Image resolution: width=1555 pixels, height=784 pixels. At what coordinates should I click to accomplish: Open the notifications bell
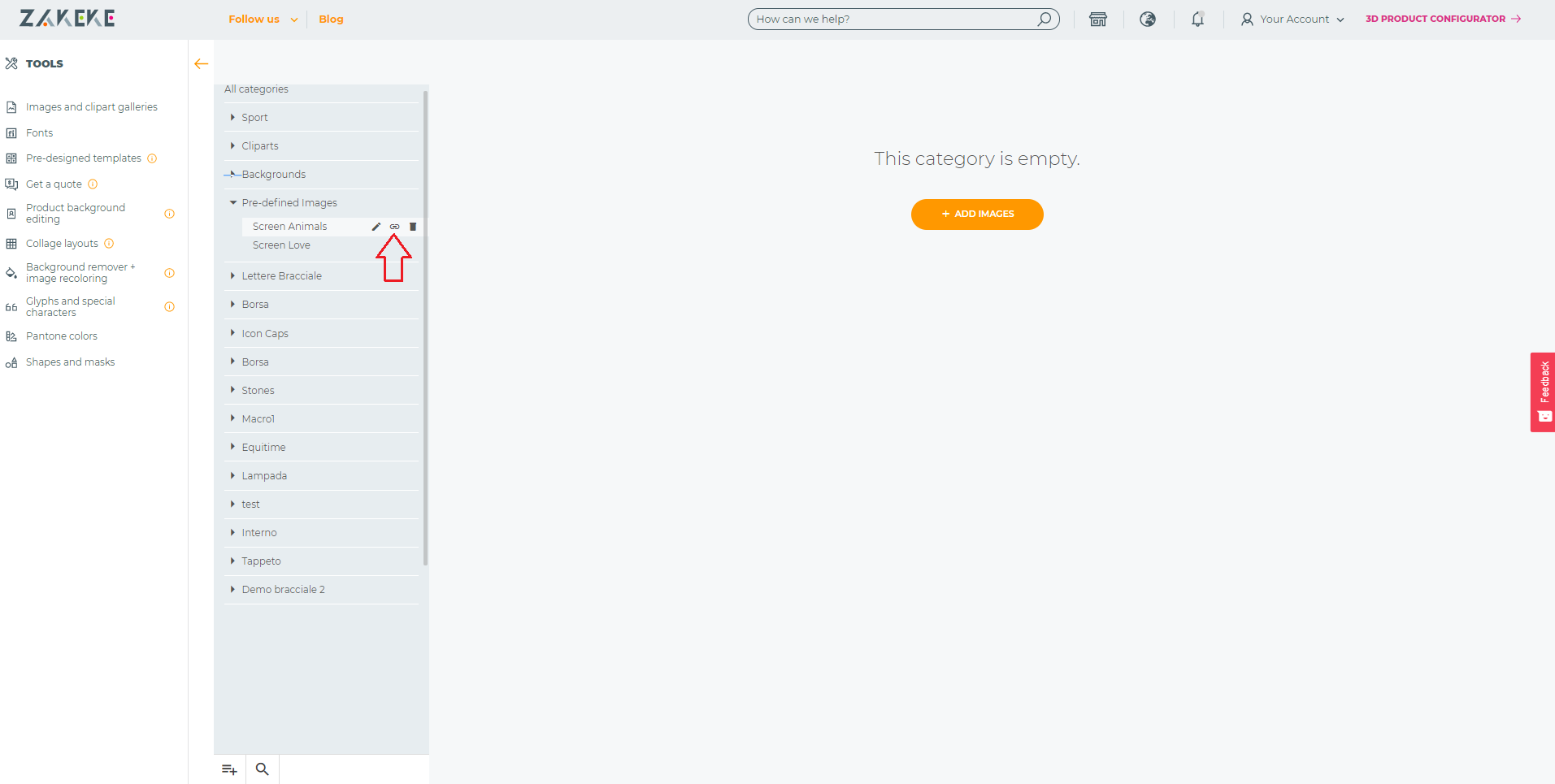1197,19
